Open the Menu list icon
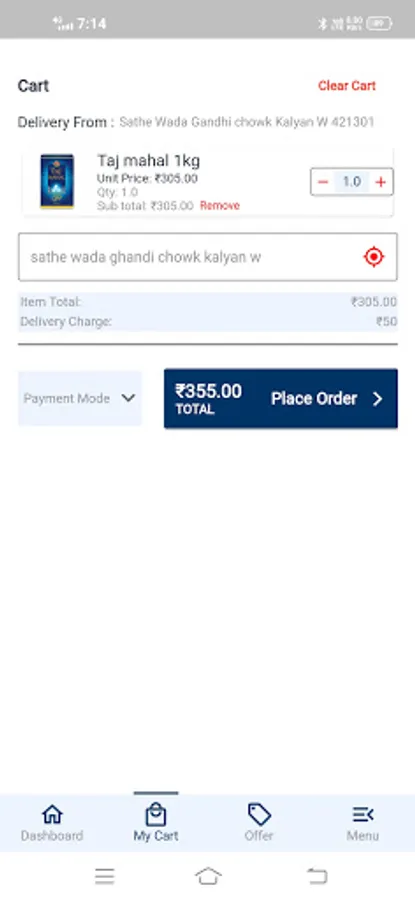Image resolution: width=415 pixels, height=900 pixels. [363, 814]
